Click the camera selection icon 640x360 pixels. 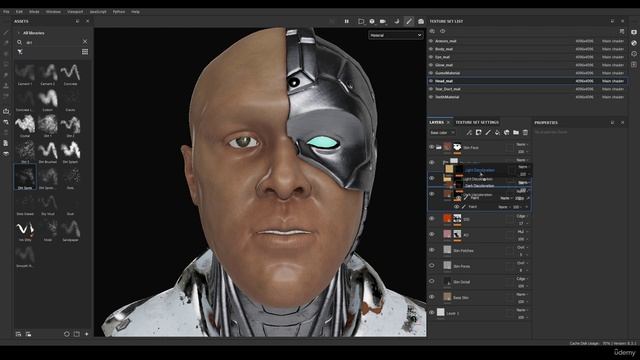[383, 21]
